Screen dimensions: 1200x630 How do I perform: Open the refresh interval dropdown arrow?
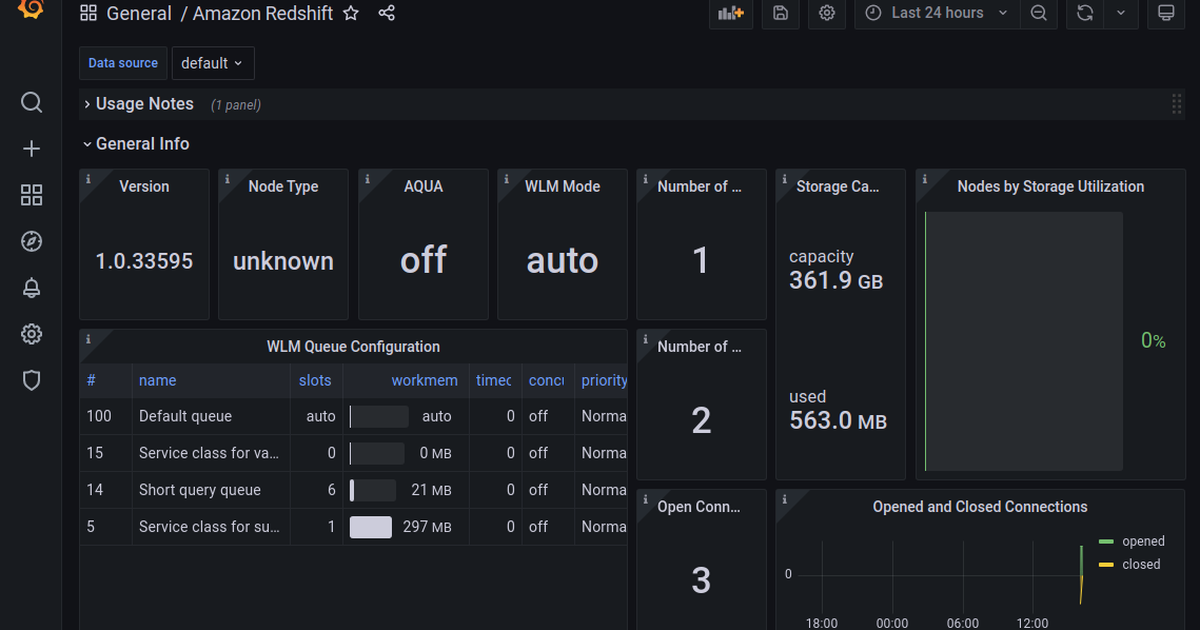[1121, 13]
